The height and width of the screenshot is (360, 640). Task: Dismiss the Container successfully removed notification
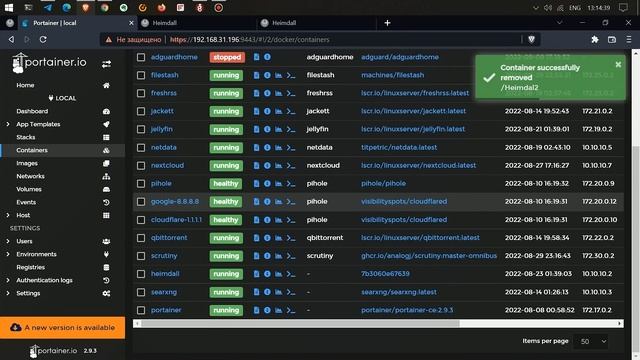pyautogui.click(x=618, y=64)
